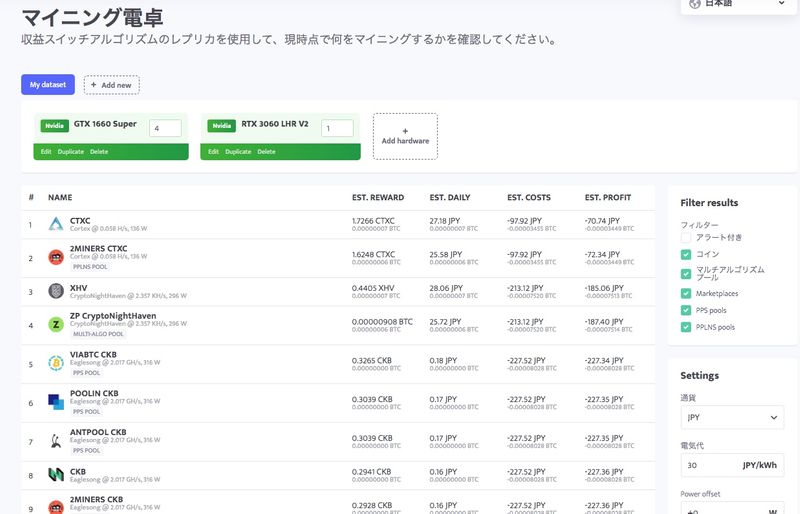Click the CTXC coin icon
The height and width of the screenshot is (514, 800).
(56, 225)
